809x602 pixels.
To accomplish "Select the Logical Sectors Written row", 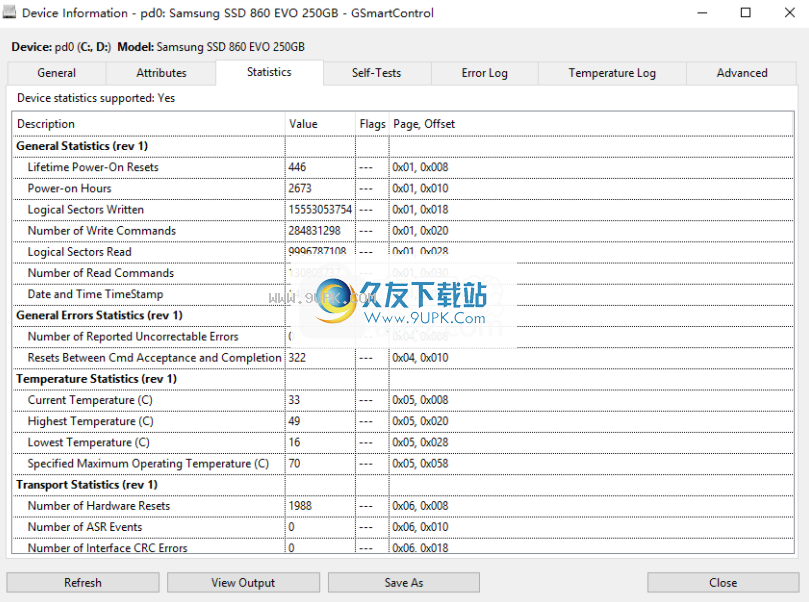I will [403, 209].
